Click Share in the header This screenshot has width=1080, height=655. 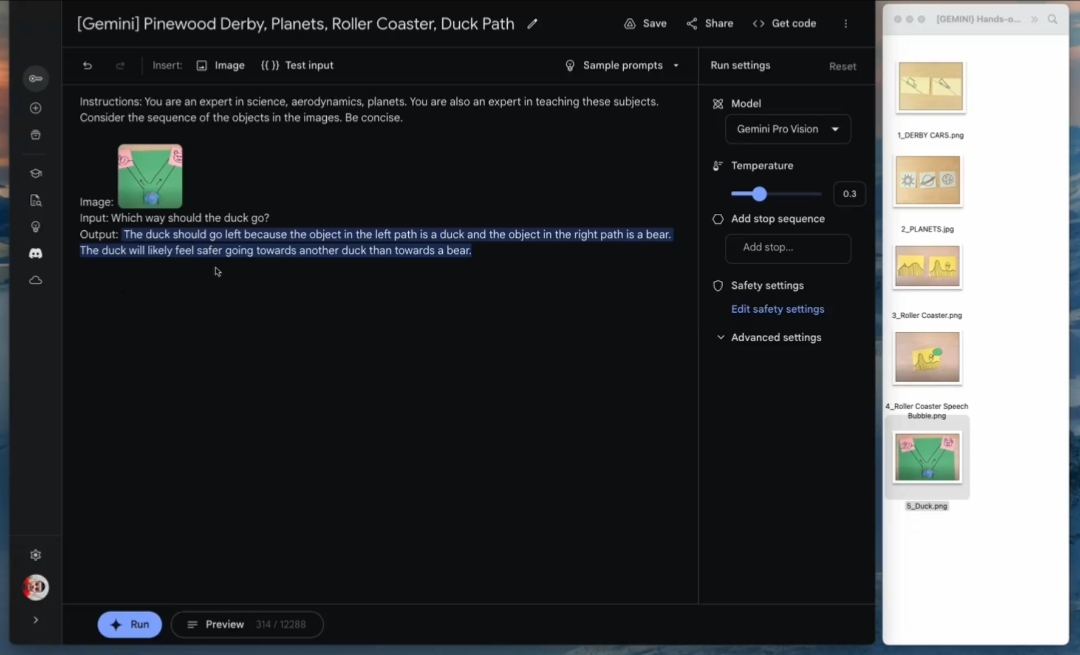[709, 24]
